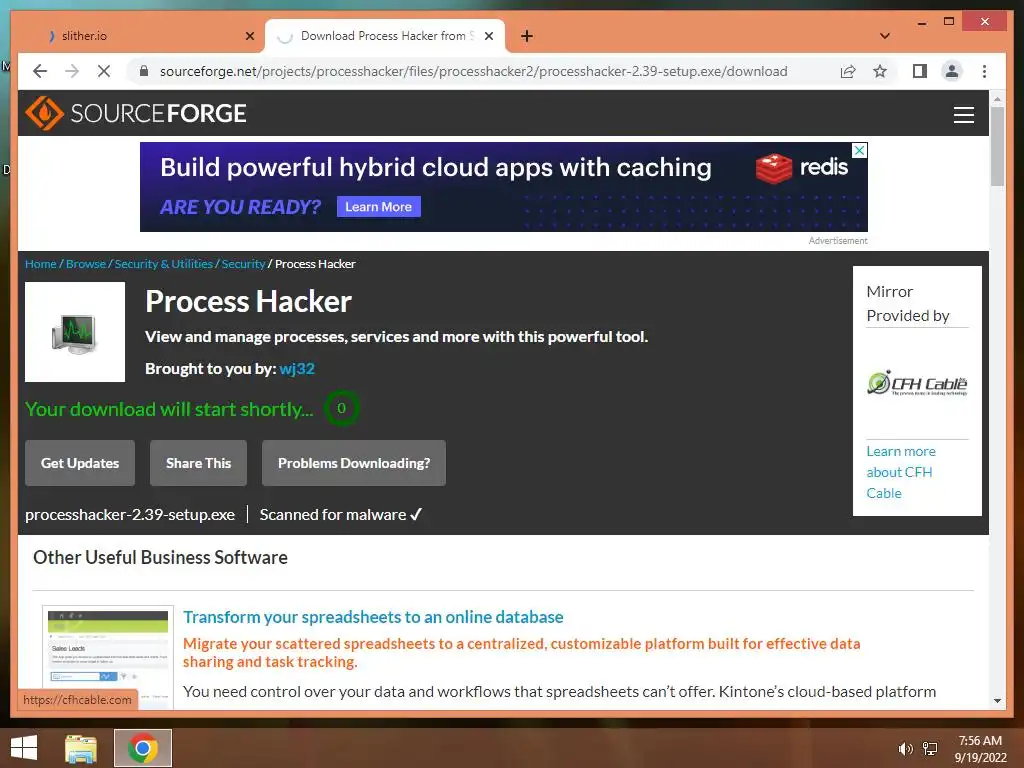Viewport: 1024px width, 768px height.
Task: Click the Process Hacker title text
Action: coord(248,302)
